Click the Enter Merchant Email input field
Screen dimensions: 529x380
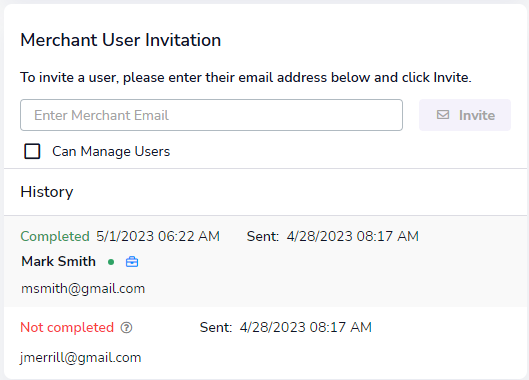212,115
